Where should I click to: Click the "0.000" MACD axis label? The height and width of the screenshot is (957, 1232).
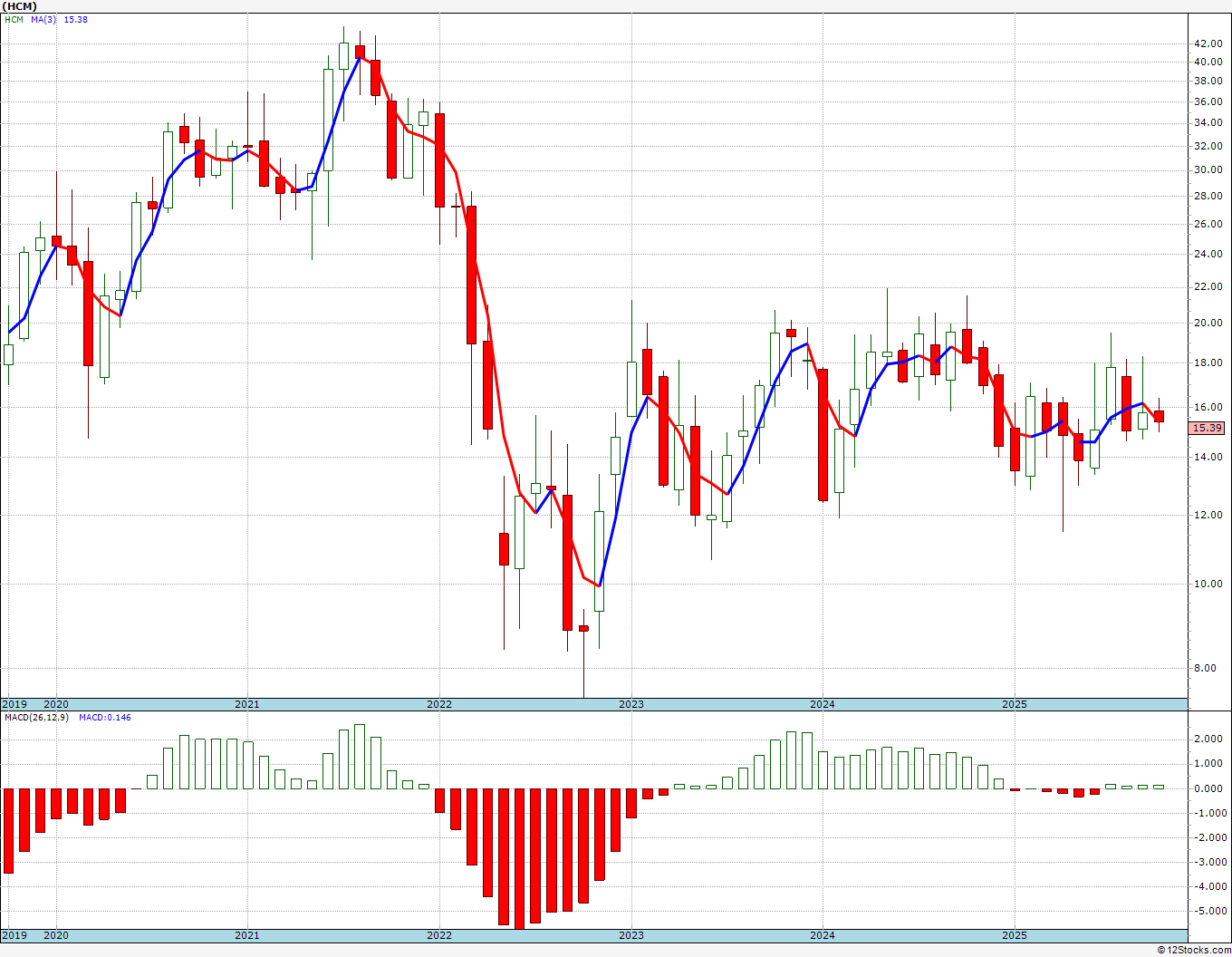(x=1210, y=788)
